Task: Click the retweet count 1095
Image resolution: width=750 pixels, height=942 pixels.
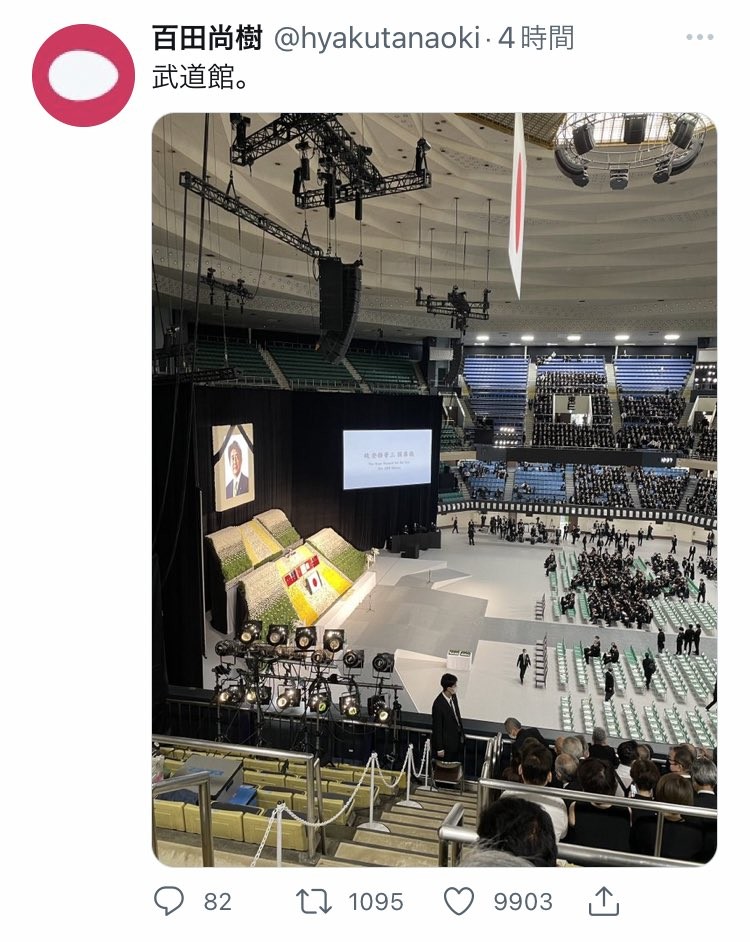Action: (x=376, y=902)
